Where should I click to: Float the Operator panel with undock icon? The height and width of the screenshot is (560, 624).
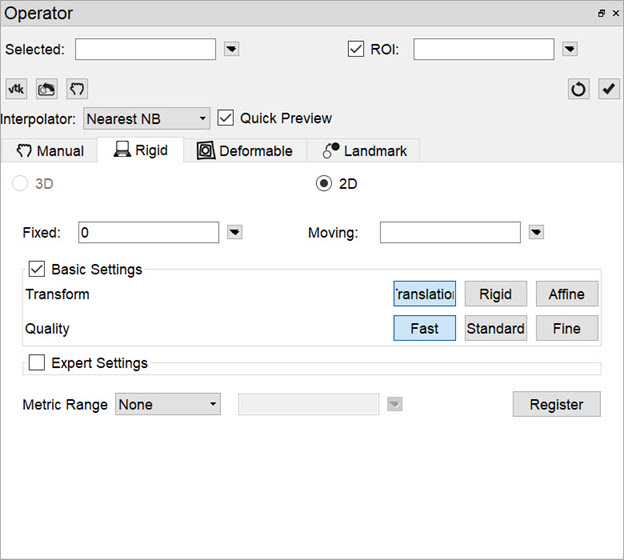click(x=601, y=14)
